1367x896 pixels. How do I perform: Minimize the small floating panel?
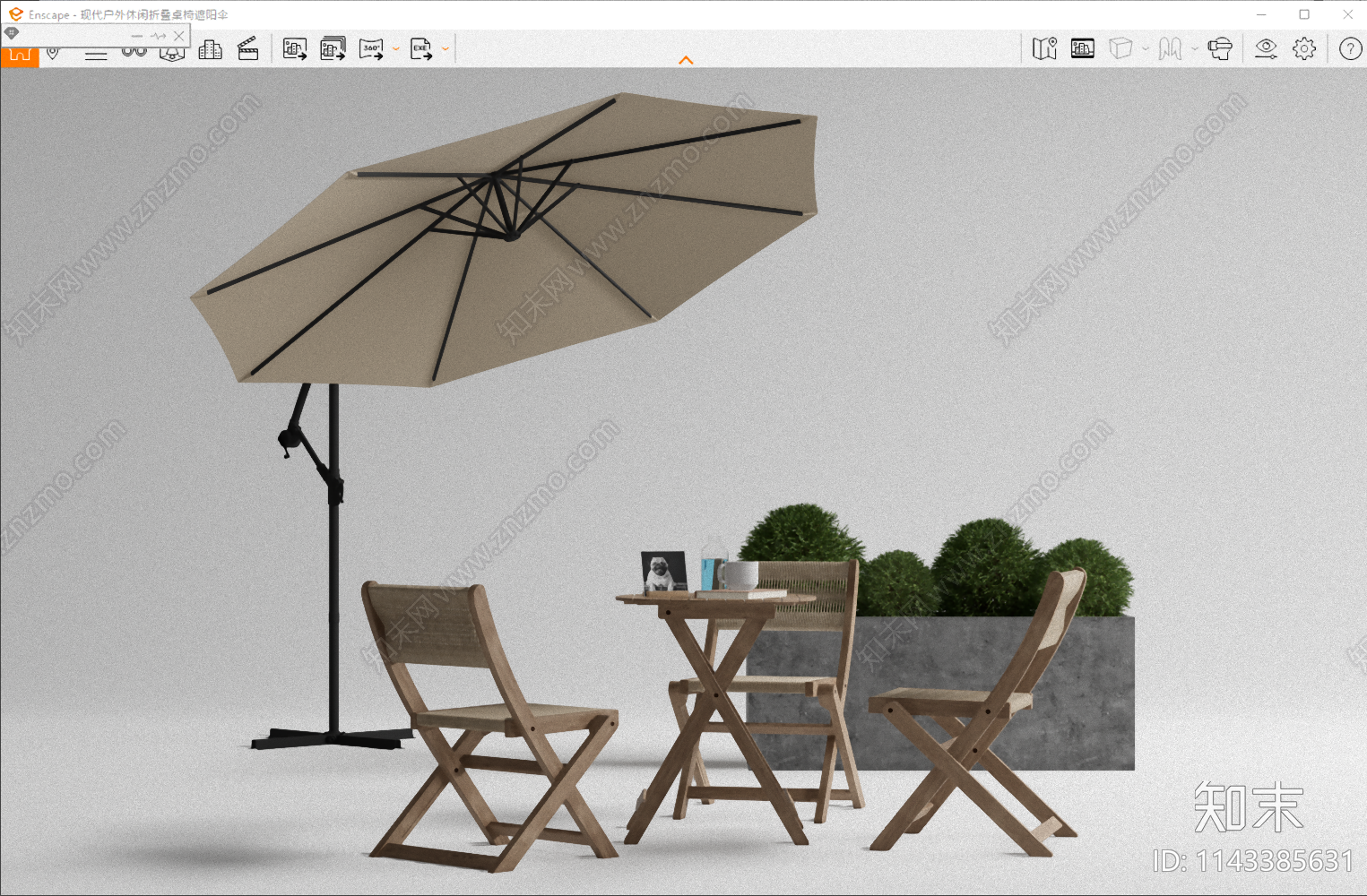tap(137, 36)
